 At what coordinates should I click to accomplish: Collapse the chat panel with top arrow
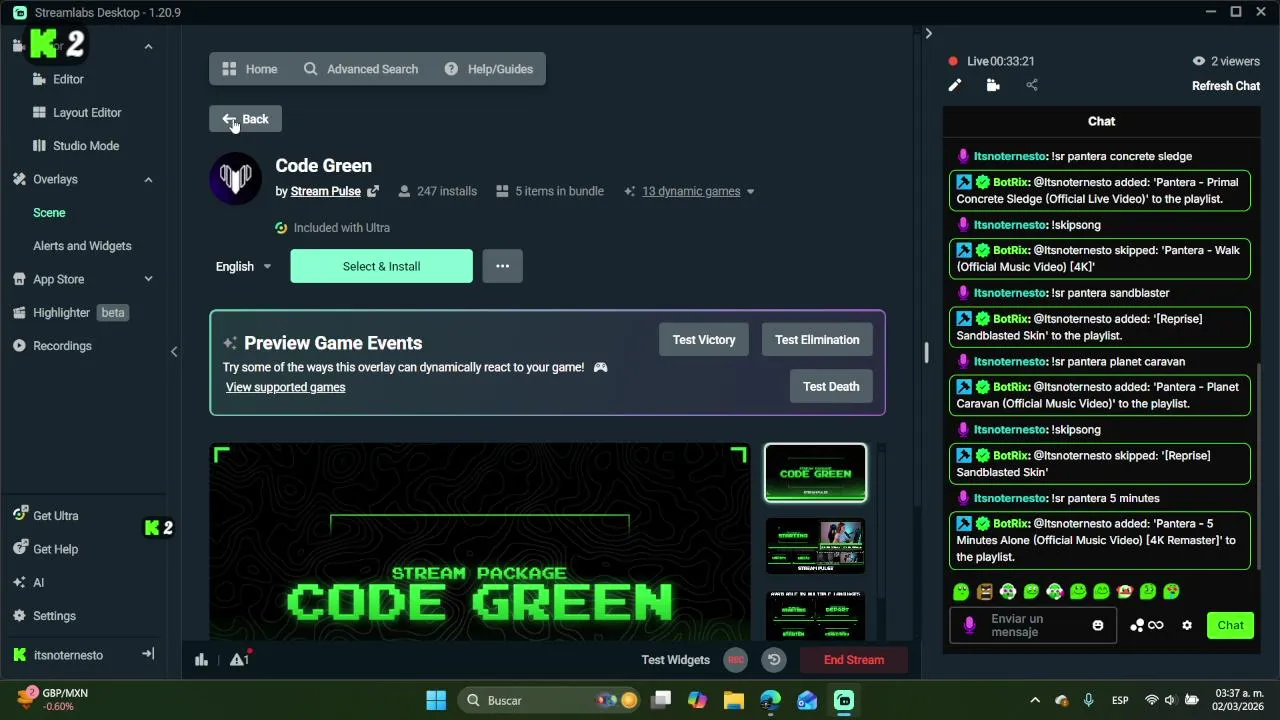(x=928, y=34)
